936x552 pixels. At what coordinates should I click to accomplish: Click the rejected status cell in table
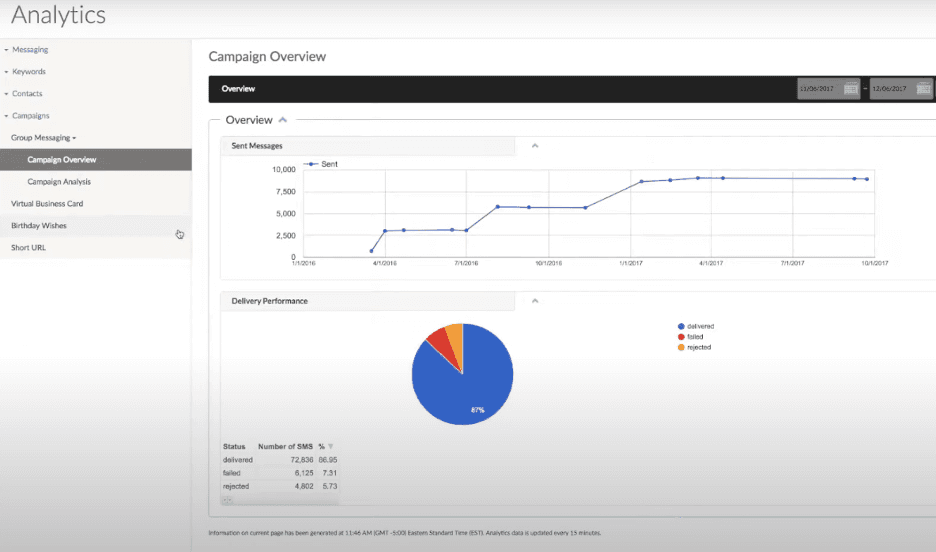236,486
